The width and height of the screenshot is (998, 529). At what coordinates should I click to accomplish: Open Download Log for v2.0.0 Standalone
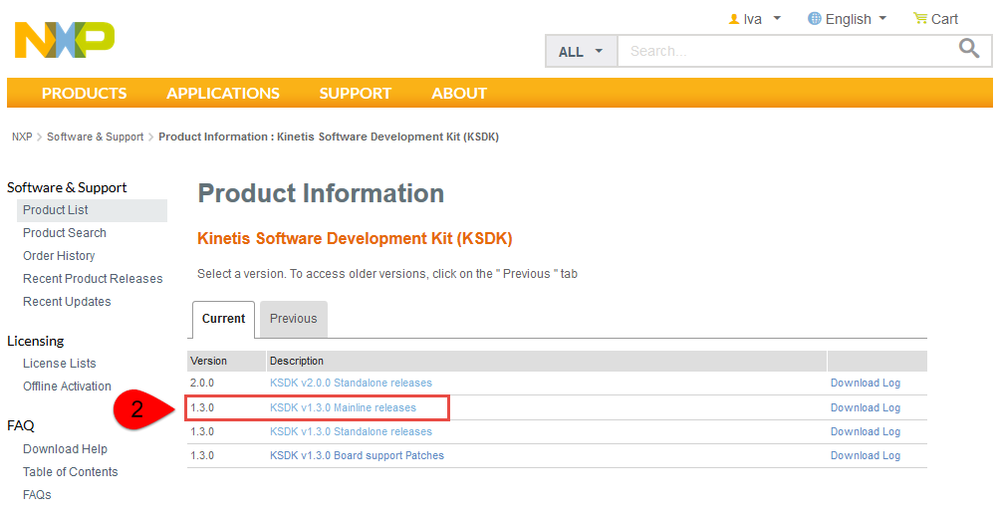[865, 383]
